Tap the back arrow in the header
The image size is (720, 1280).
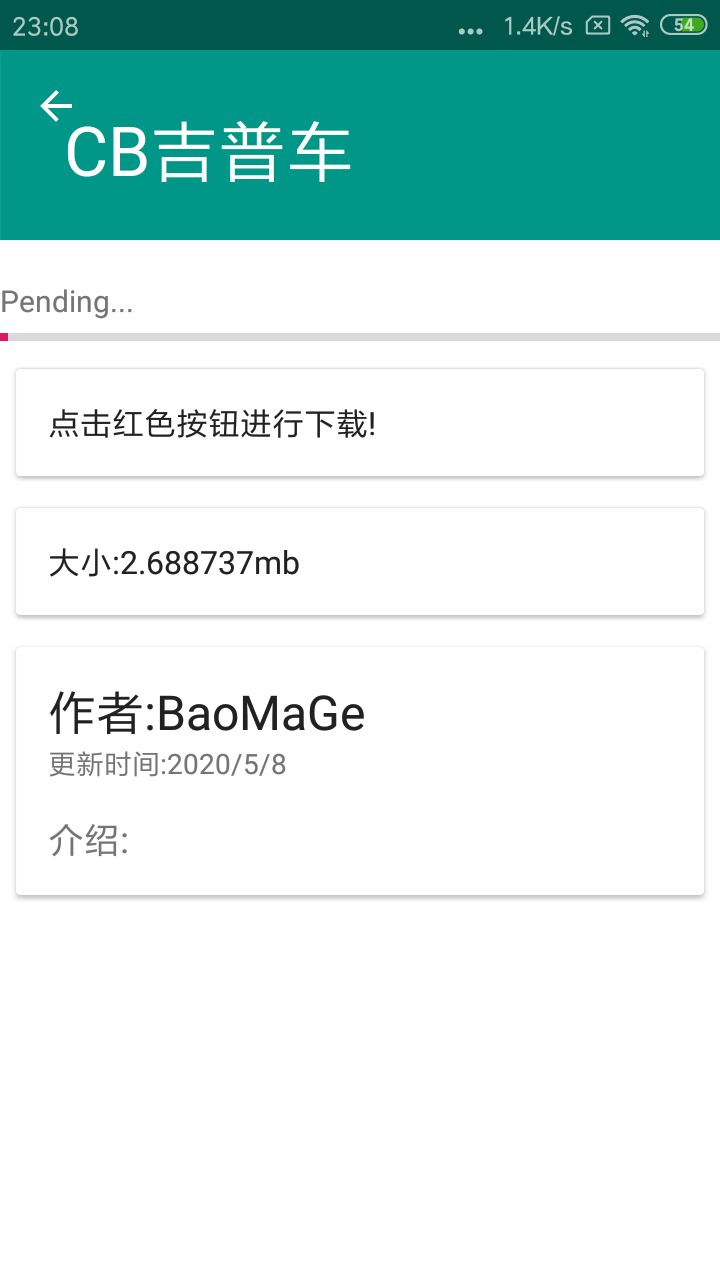tap(56, 105)
